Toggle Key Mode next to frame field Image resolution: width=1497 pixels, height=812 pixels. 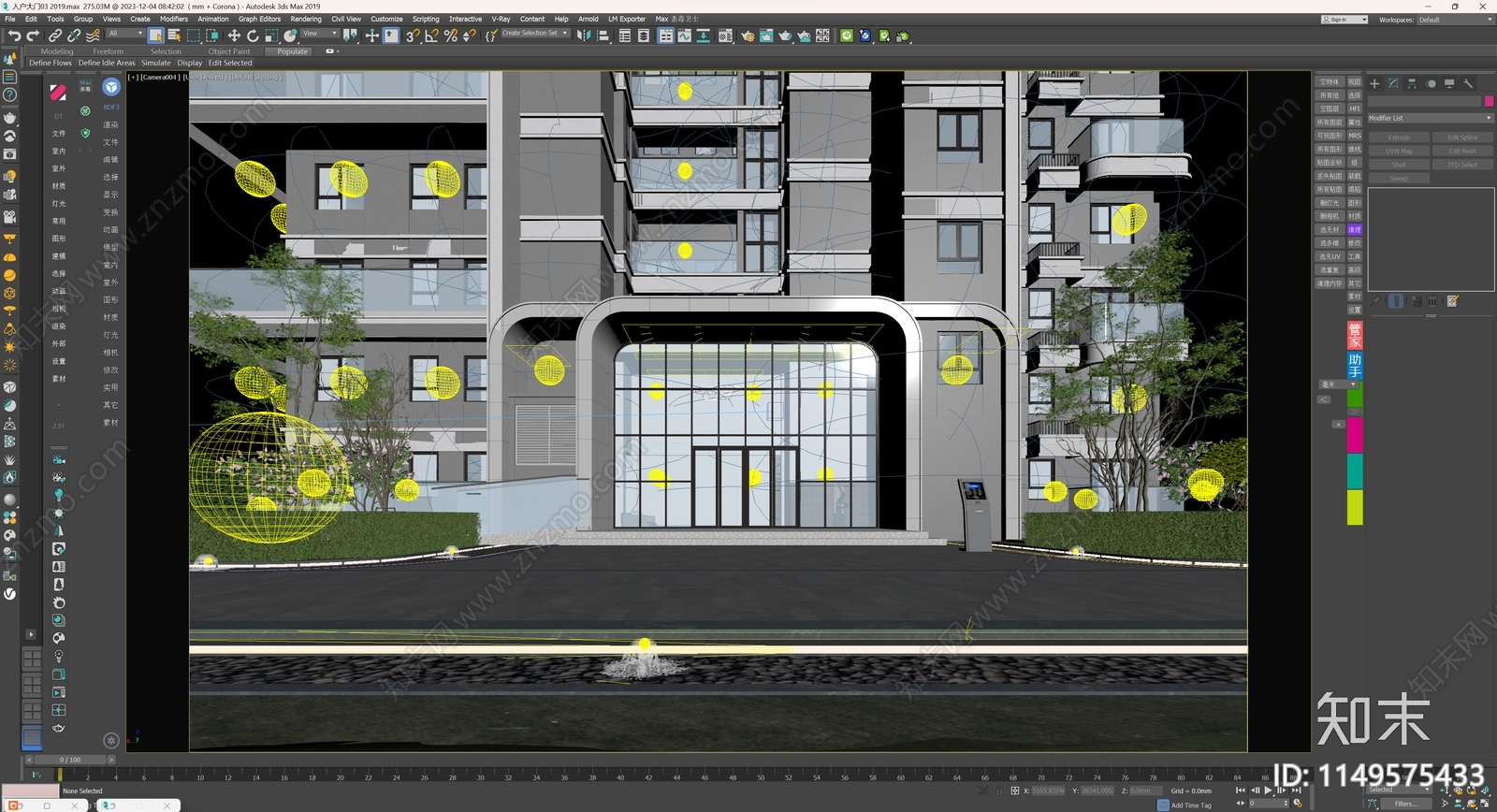pyautogui.click(x=1241, y=803)
